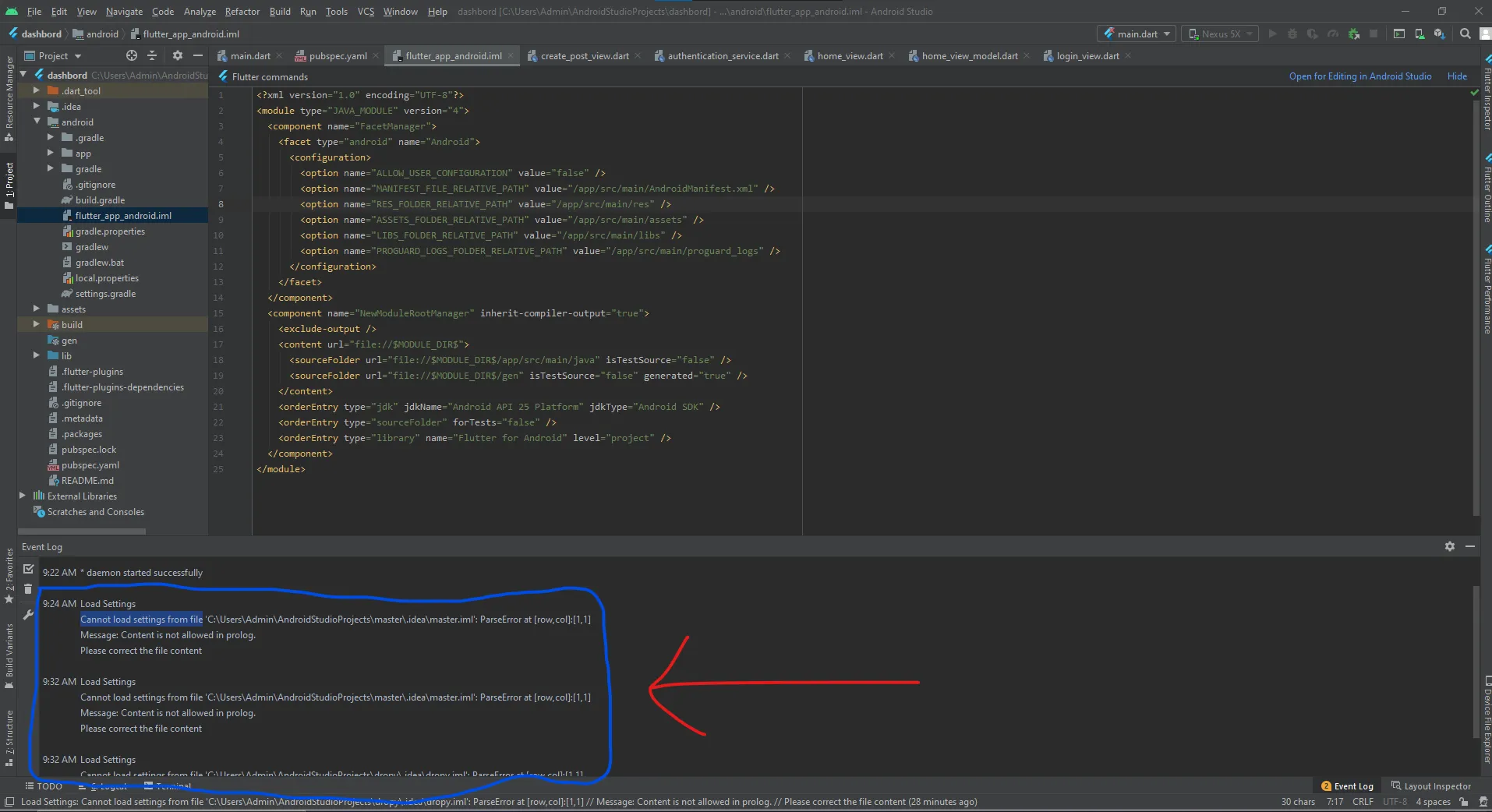Open Event Log panel gear options
1492x812 pixels.
point(1449,547)
